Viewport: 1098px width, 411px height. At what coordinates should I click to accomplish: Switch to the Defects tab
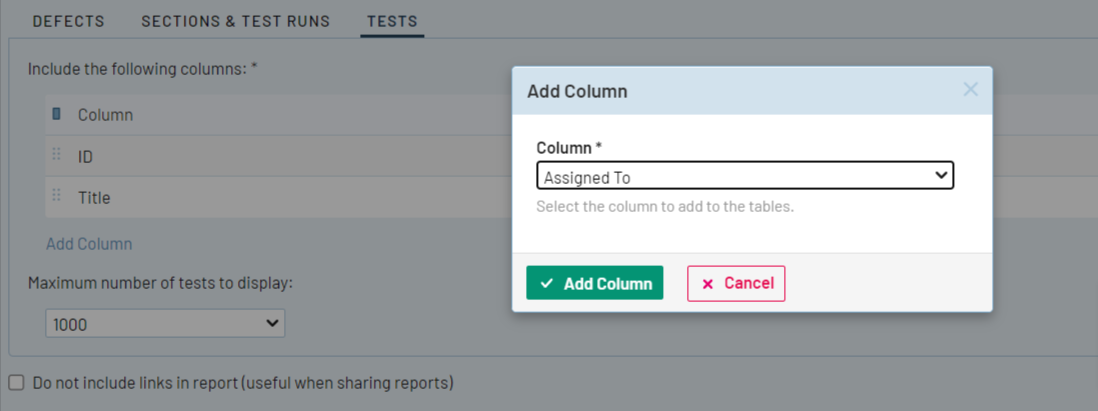68,21
